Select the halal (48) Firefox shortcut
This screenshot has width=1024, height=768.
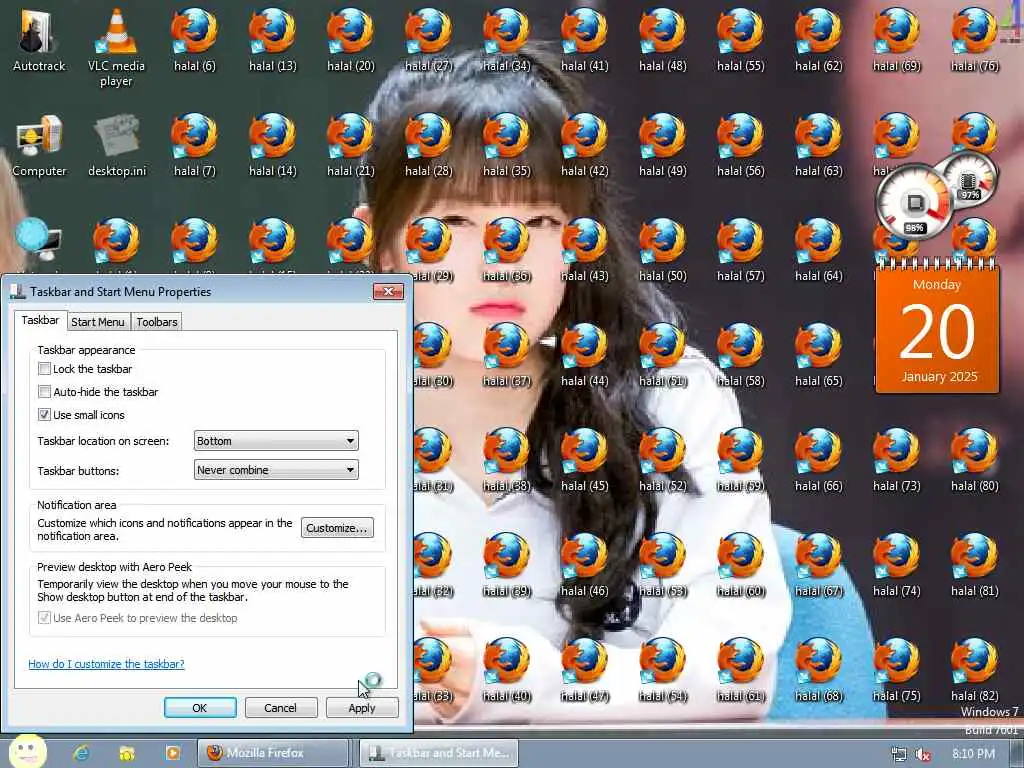[x=662, y=39]
